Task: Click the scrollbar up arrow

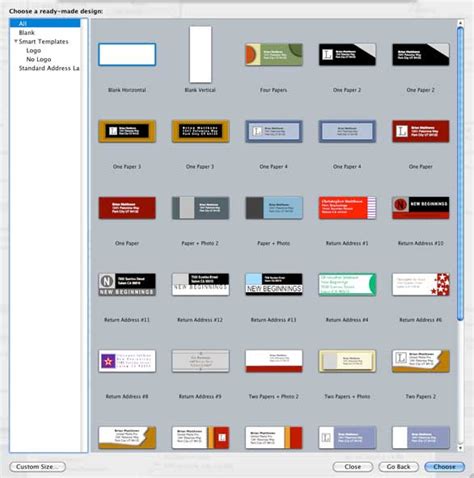Action: 460,23
